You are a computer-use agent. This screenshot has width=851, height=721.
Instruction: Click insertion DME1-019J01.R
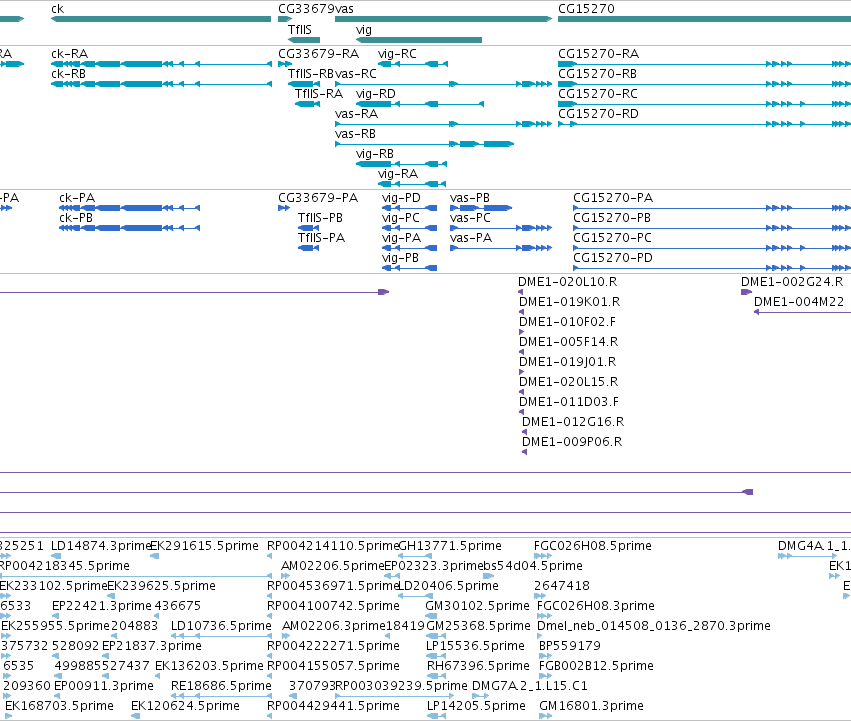[522, 372]
